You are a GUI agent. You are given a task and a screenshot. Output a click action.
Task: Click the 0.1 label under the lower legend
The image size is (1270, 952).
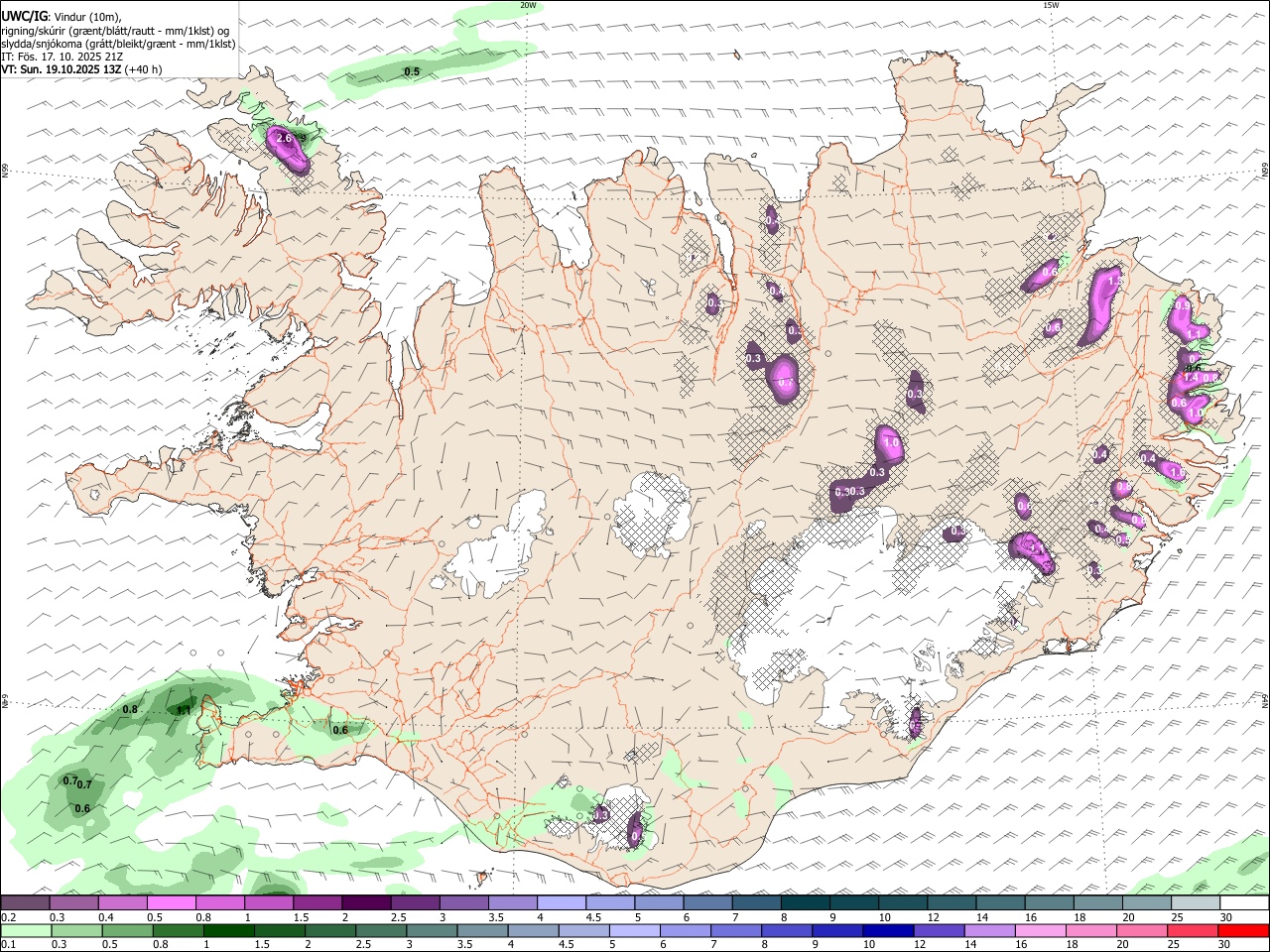tap(9, 945)
